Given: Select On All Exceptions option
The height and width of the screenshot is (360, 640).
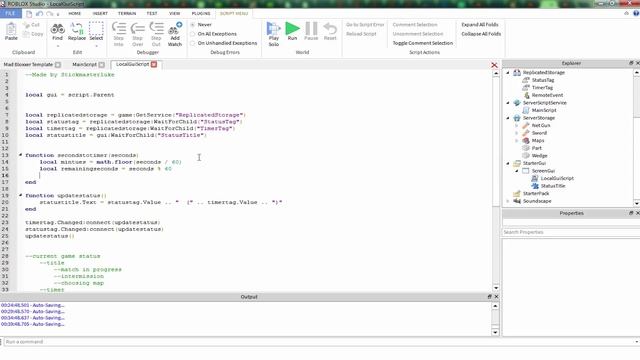Looking at the screenshot, I should click(192, 34).
